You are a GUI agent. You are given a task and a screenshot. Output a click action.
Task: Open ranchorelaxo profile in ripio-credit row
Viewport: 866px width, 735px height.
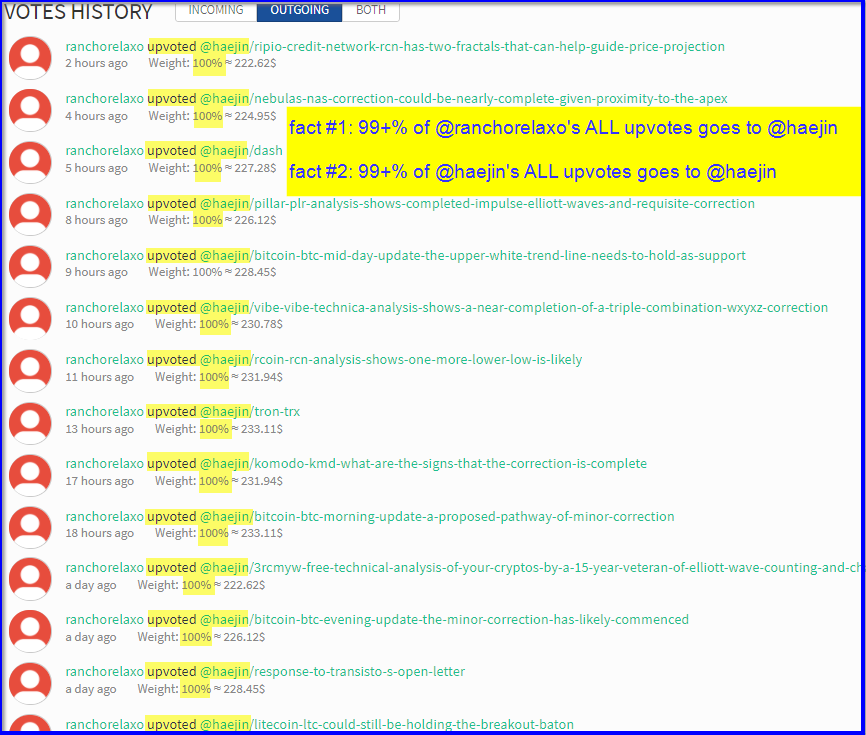(104, 46)
